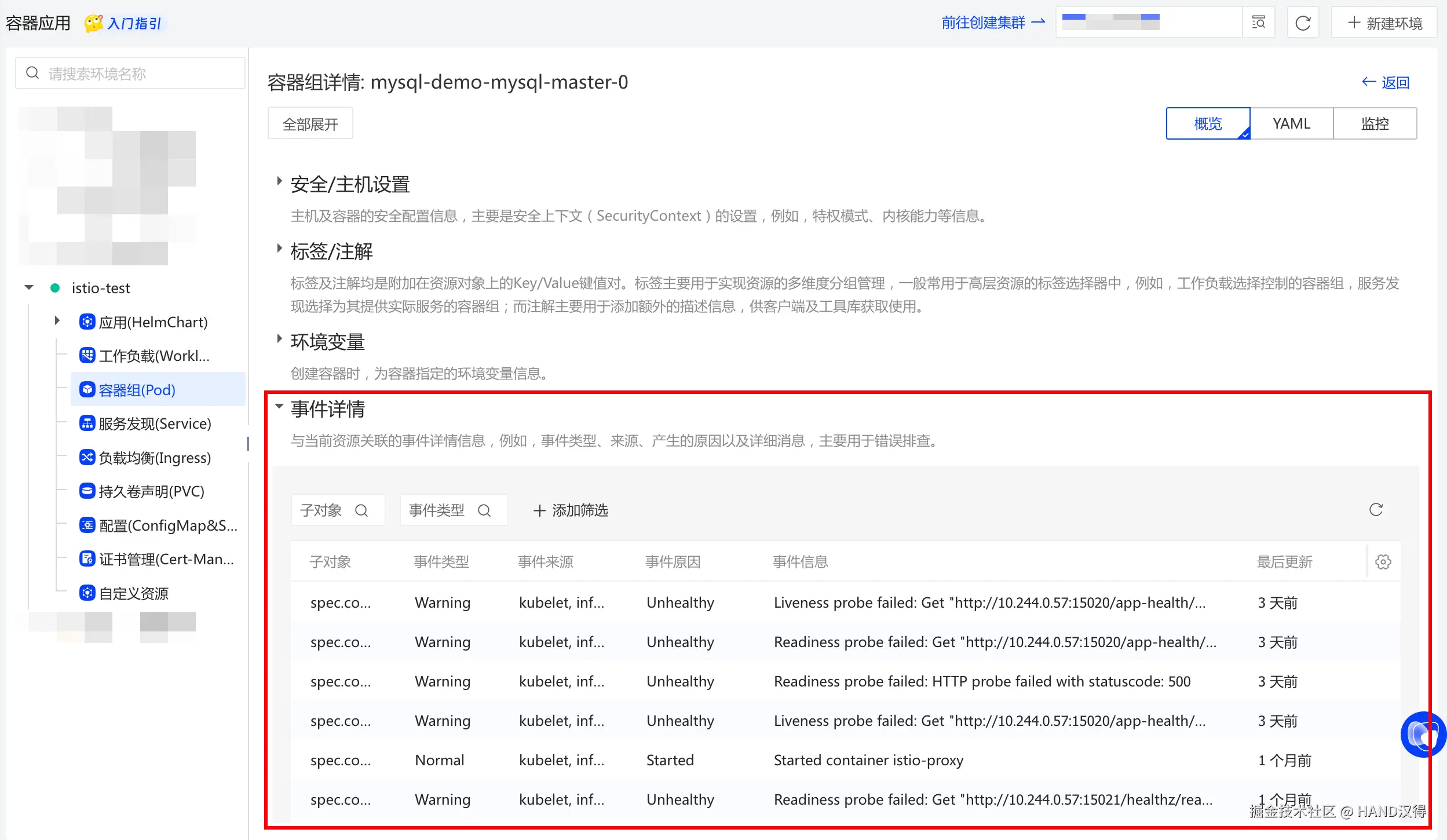Click the top header refresh icon
Viewport: 1447px width, 840px height.
pyautogui.click(x=1303, y=23)
